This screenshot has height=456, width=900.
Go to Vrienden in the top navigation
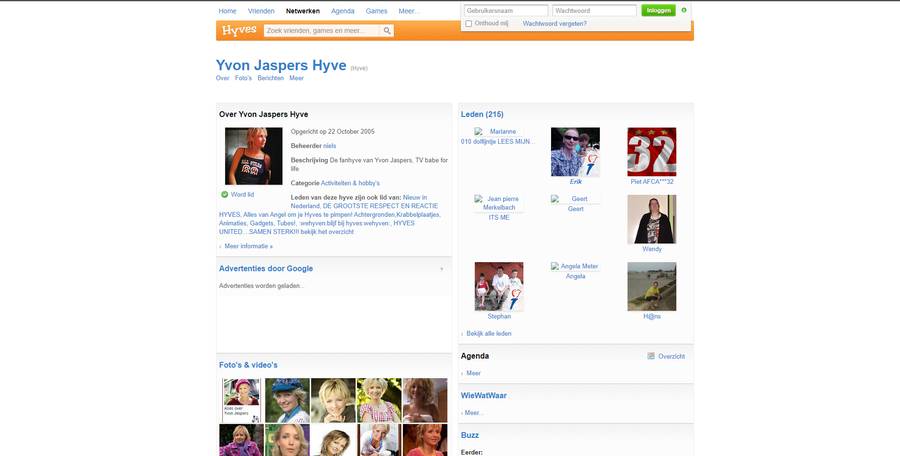pos(261,11)
